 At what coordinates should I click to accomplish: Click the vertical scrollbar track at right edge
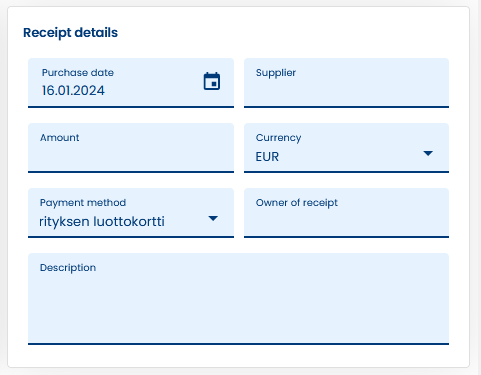(477, 187)
